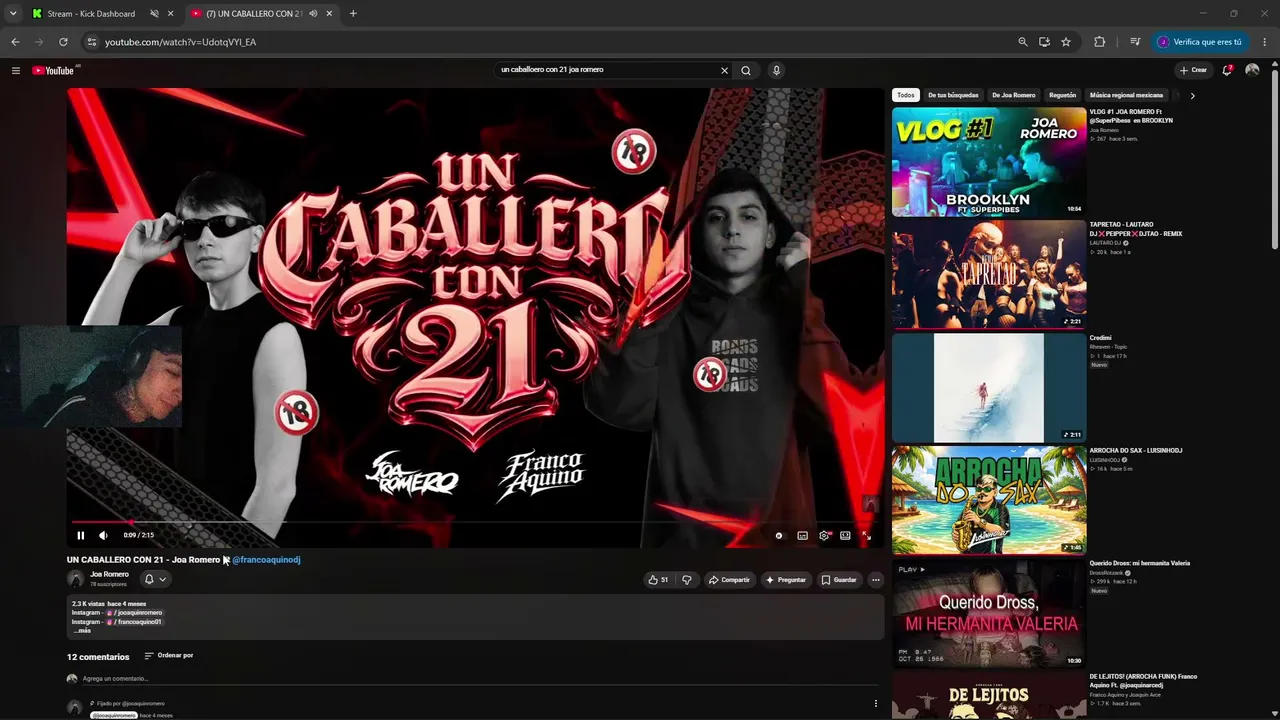Image resolution: width=1280 pixels, height=720 pixels.
Task: Open YouTube notifications bell
Action: click(1227, 70)
